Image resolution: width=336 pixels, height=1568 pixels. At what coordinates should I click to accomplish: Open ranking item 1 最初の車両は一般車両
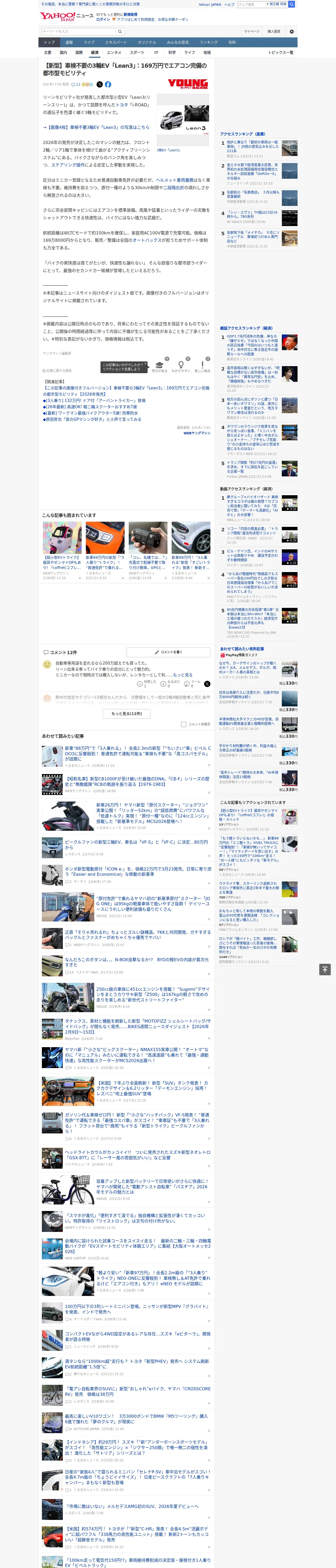pos(253,147)
